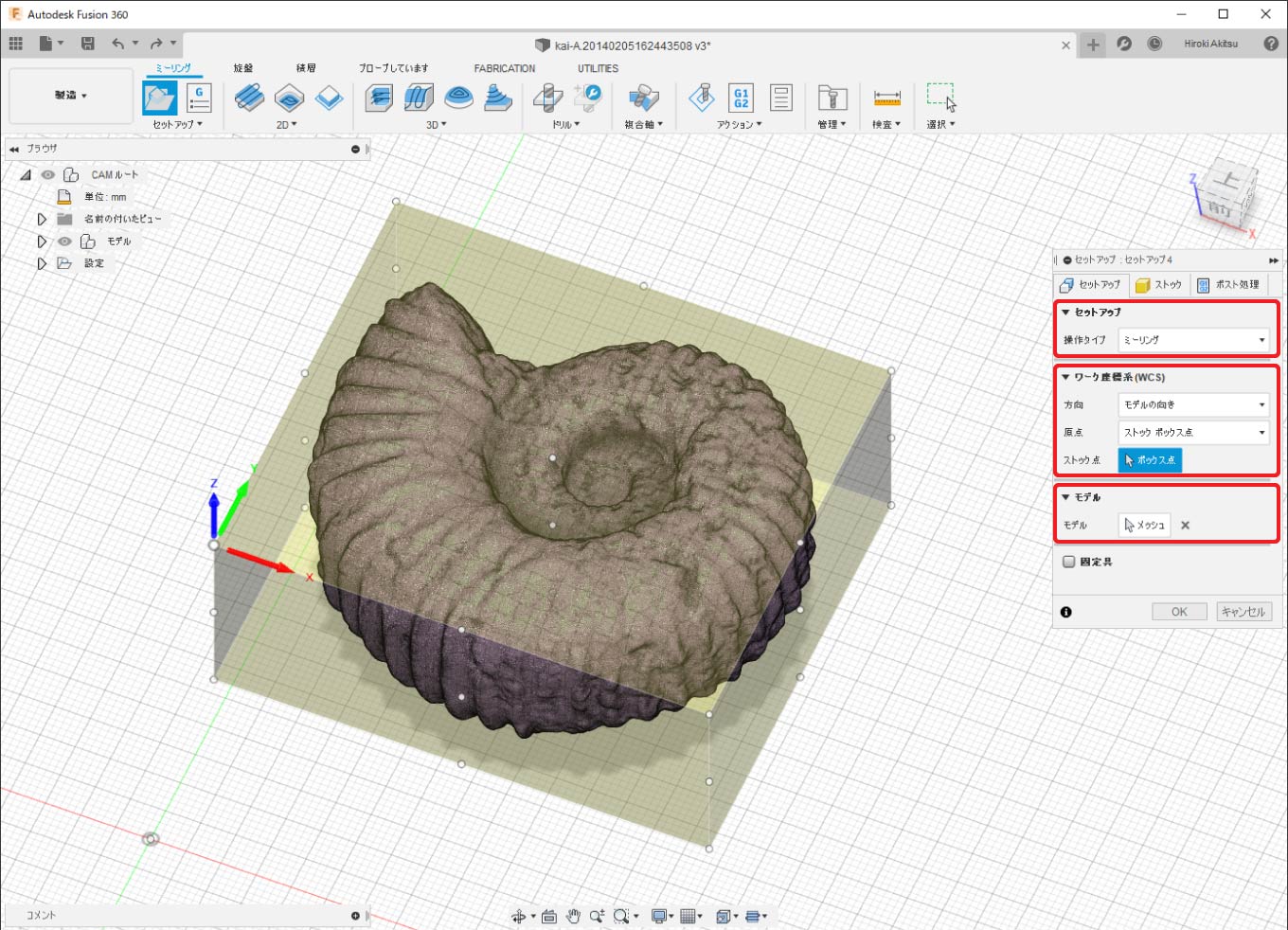The width and height of the screenshot is (1288, 930).
Task: Enable the 固定具 checkbox
Action: pos(1069,562)
